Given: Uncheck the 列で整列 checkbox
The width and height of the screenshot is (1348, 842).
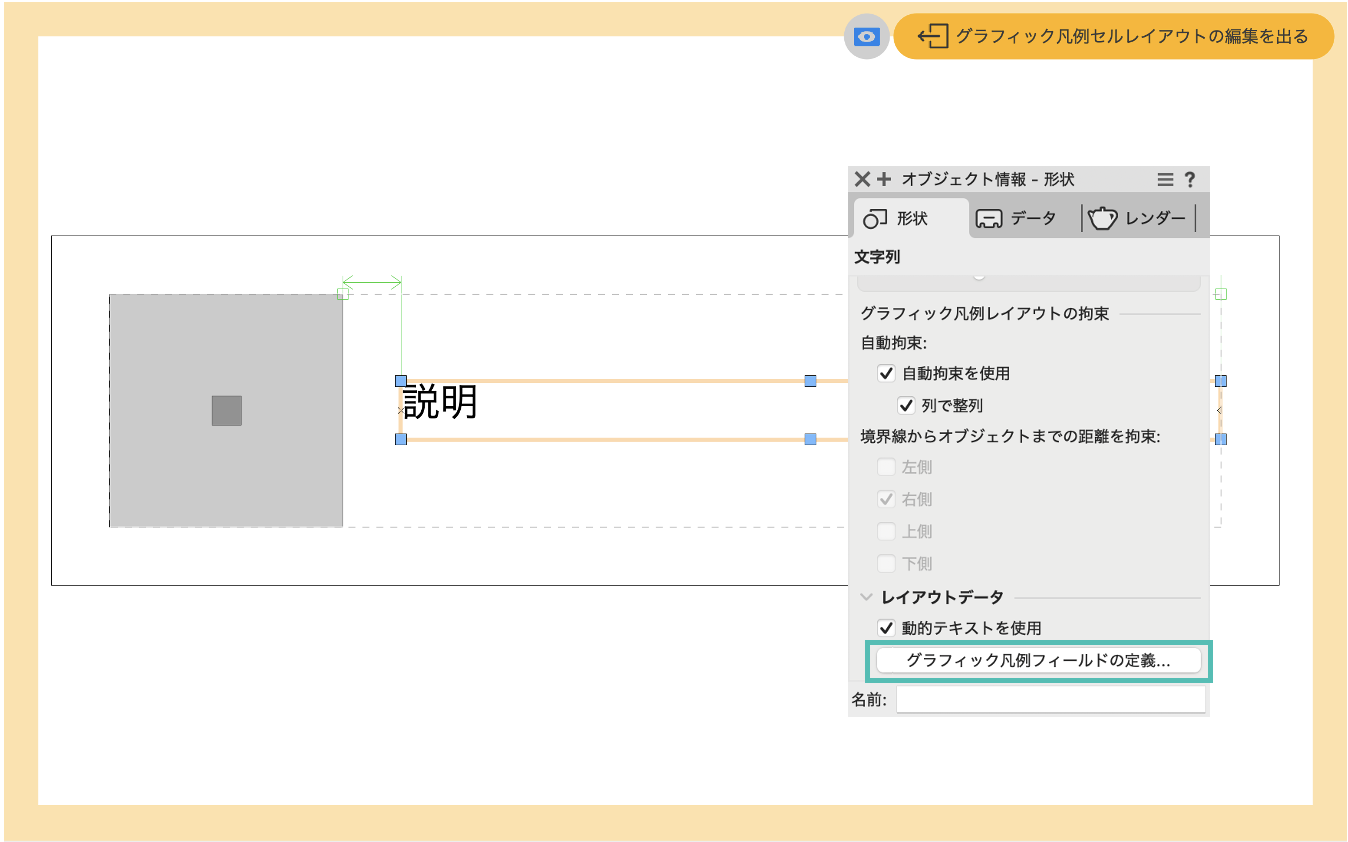Looking at the screenshot, I should click(906, 406).
